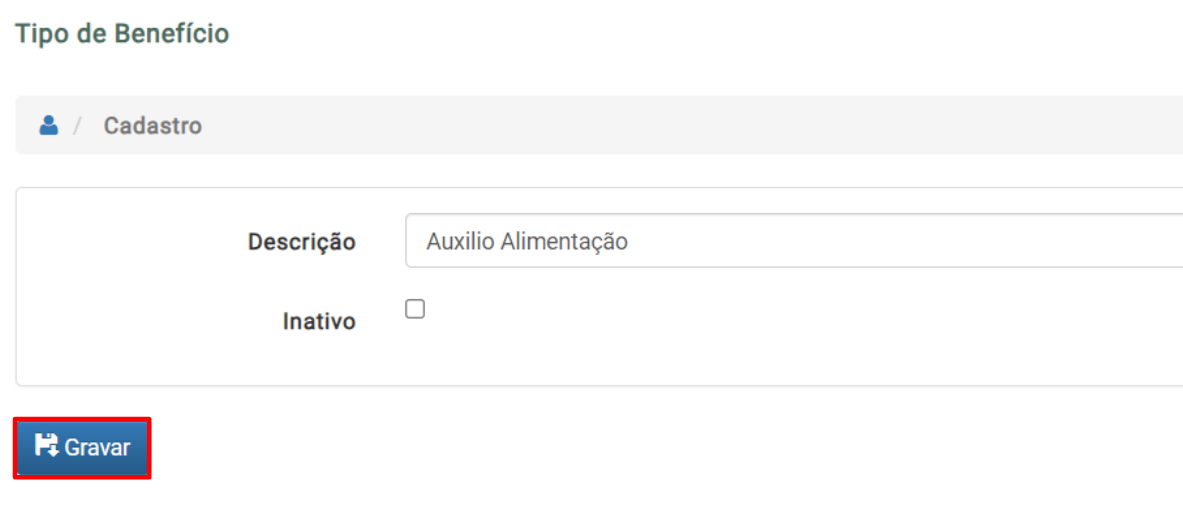The height and width of the screenshot is (507, 1183).
Task: Place cursor at end of Descrição field
Action: click(905, 241)
